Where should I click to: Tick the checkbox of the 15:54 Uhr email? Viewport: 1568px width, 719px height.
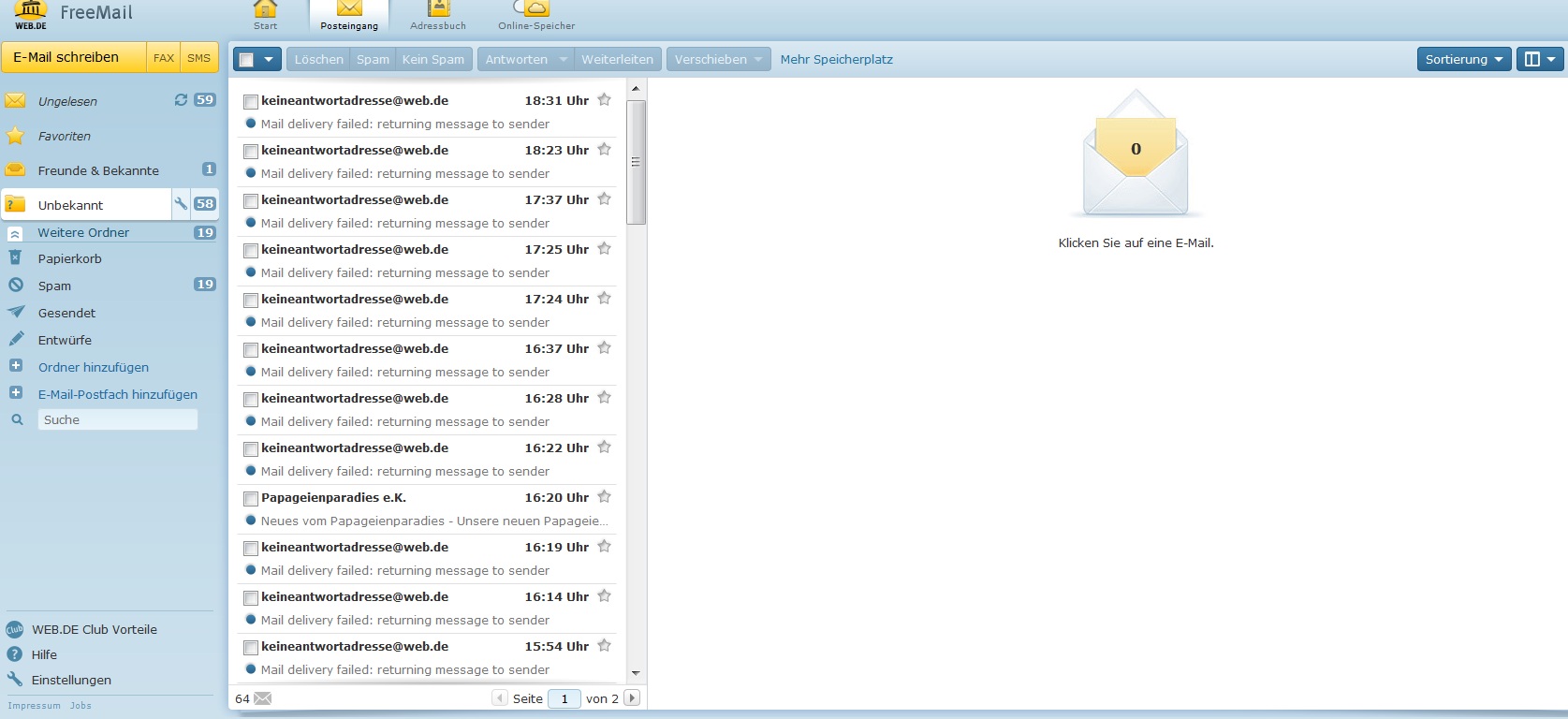point(251,647)
